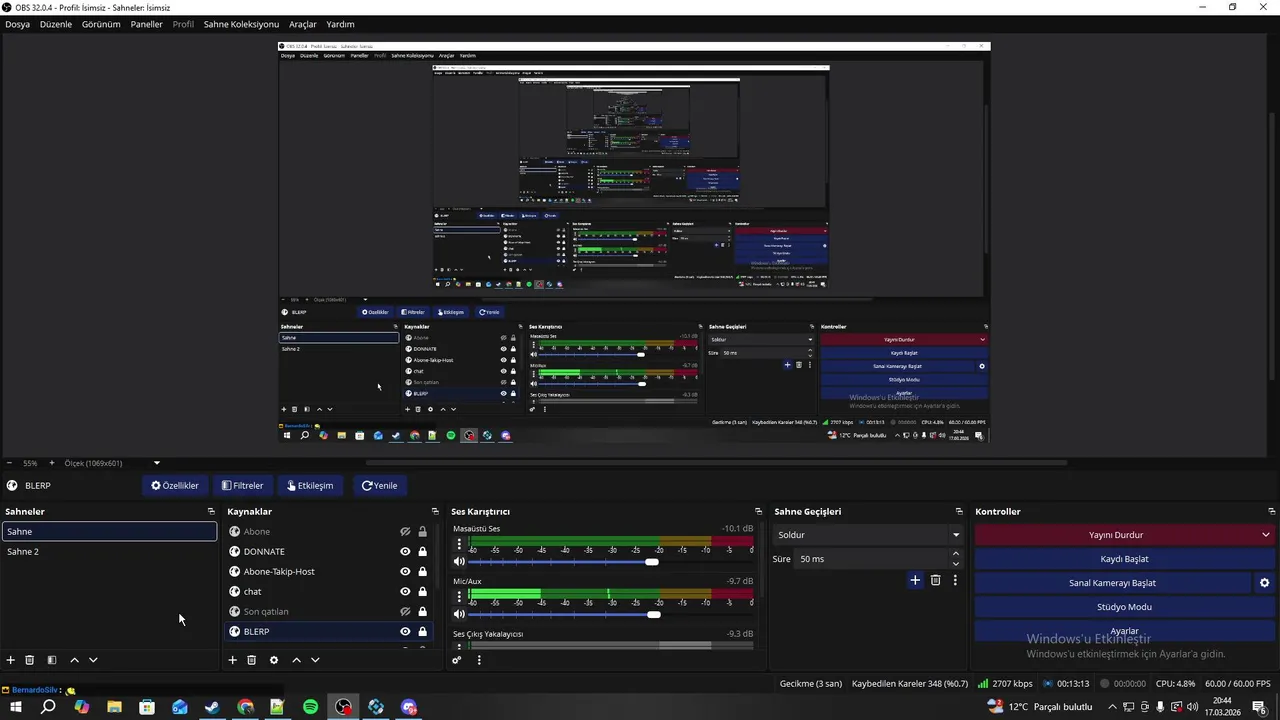Open audio mixer menu dots beside gears icon

479,660
